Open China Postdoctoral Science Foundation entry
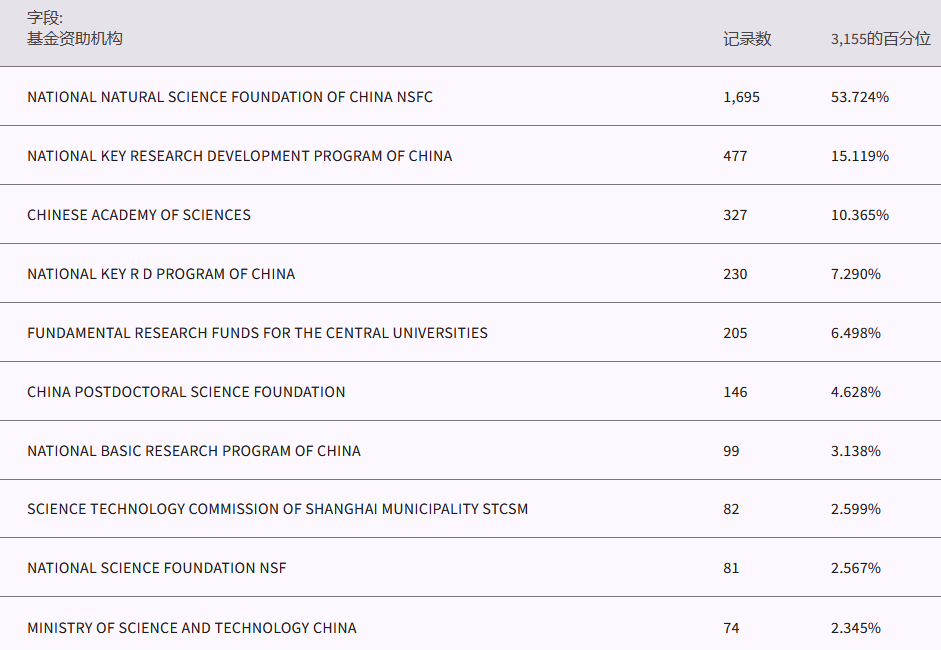 186,392
